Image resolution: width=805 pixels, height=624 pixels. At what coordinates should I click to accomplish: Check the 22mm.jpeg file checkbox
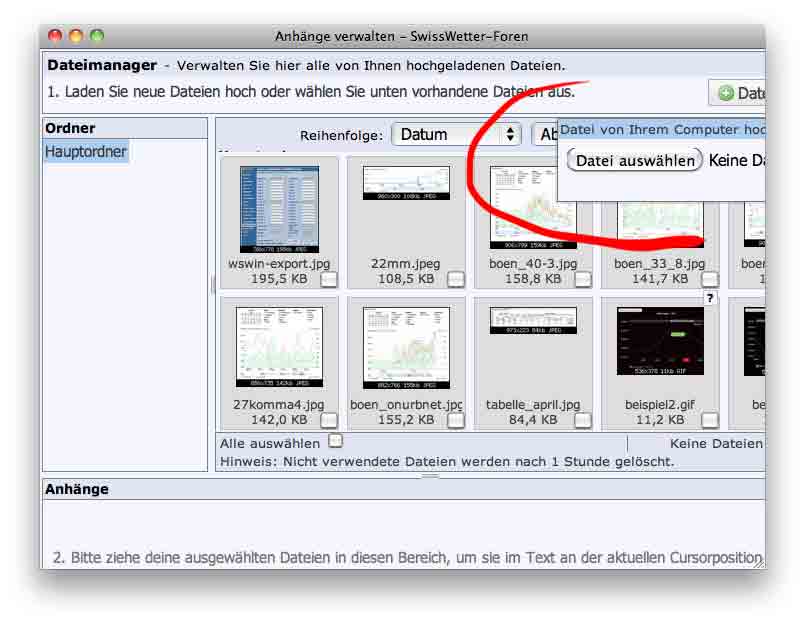[456, 280]
